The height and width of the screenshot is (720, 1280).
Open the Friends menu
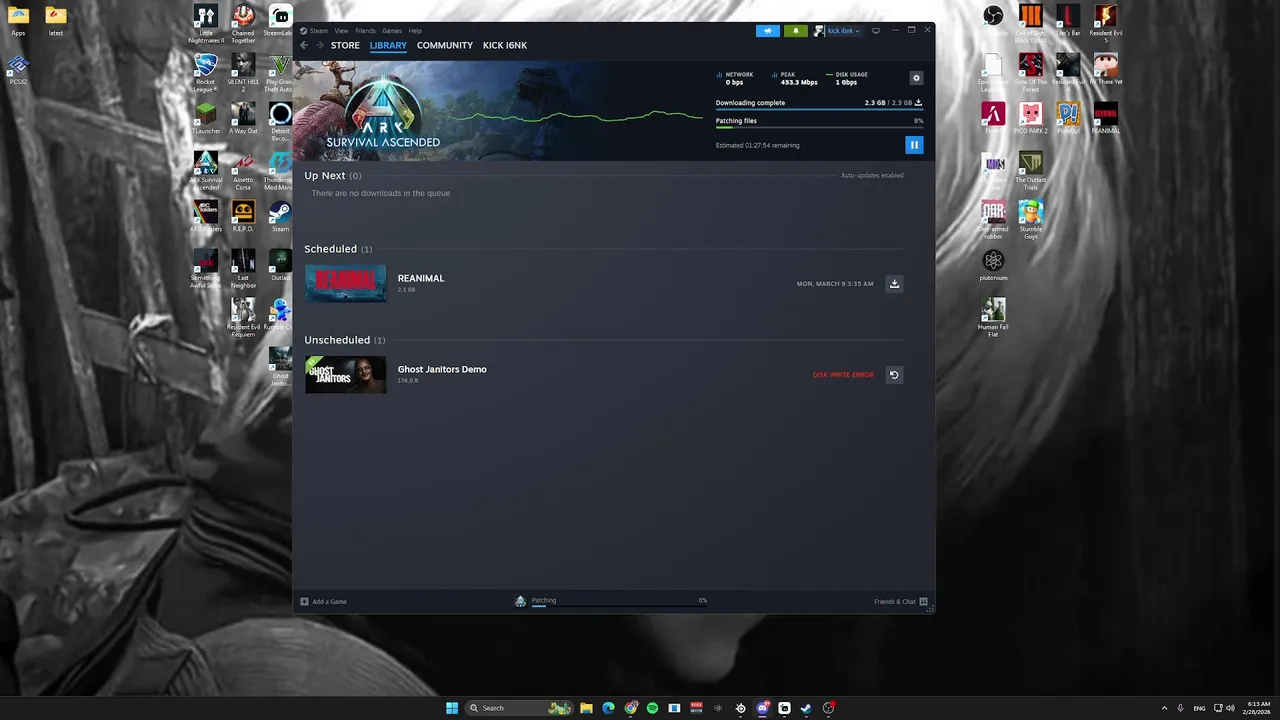coord(365,31)
